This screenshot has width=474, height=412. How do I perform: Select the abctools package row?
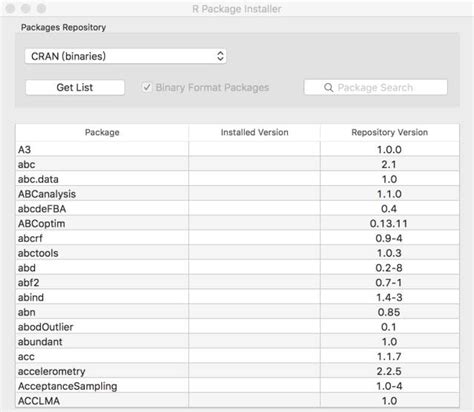237,253
